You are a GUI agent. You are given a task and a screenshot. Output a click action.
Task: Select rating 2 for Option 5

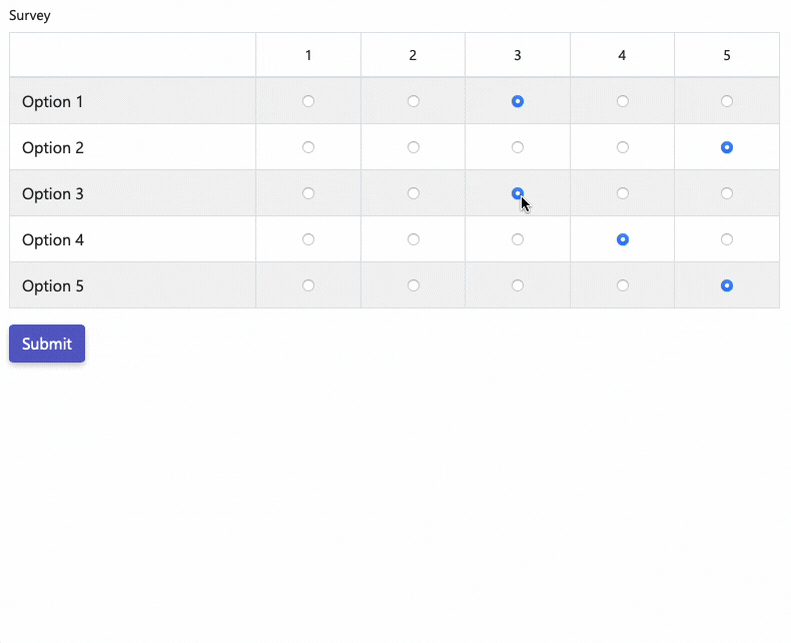click(x=413, y=285)
